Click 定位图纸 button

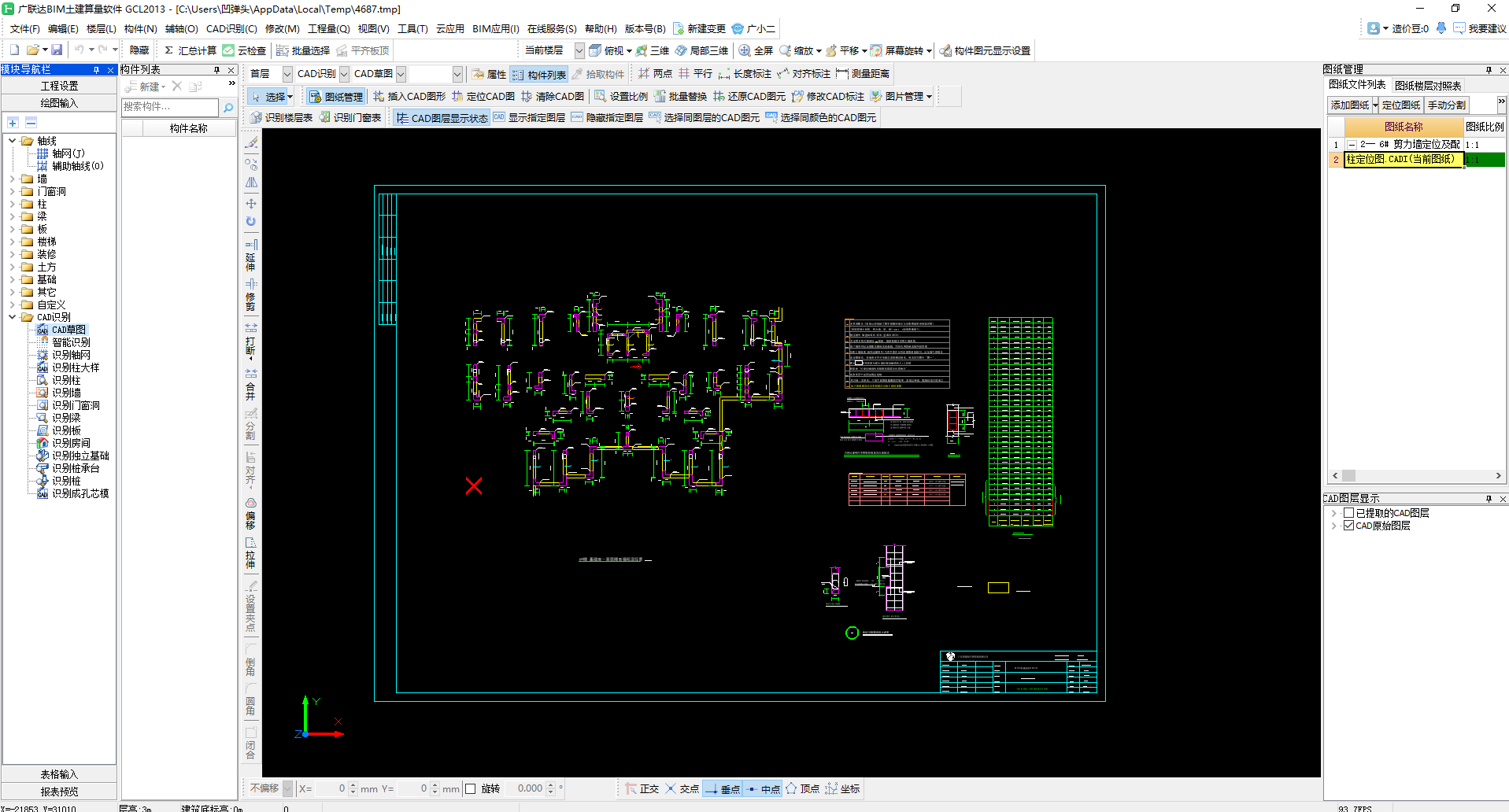tap(1401, 105)
